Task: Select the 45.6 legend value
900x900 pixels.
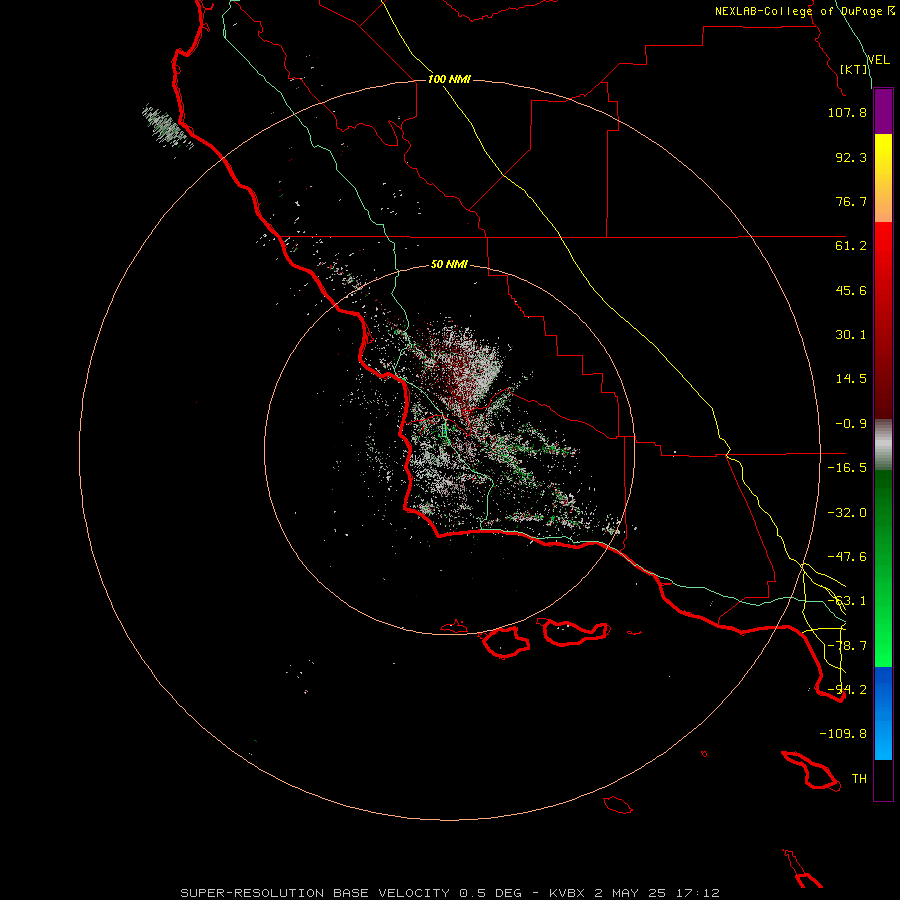Action: 851,290
